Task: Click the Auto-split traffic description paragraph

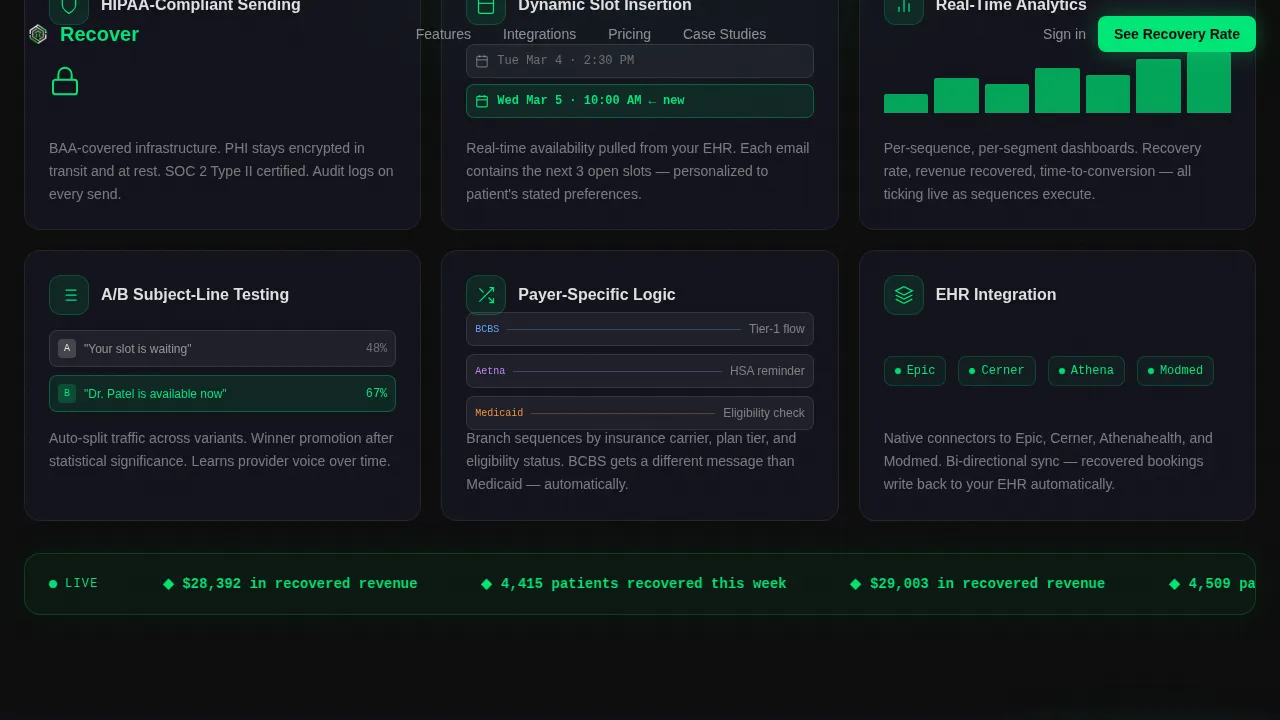Action: [x=222, y=450]
